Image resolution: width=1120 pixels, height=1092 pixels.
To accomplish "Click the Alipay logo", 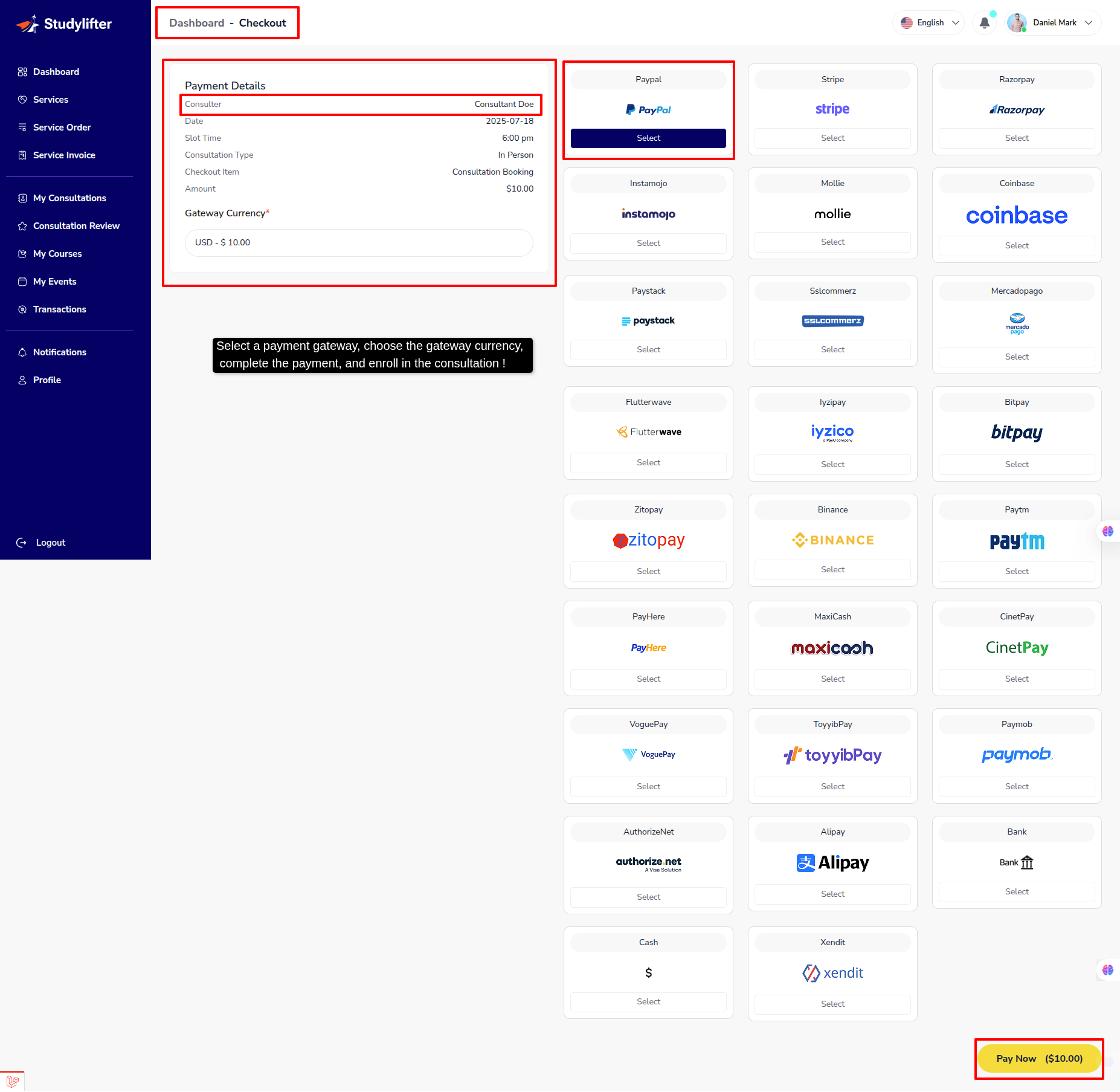I will point(832,863).
